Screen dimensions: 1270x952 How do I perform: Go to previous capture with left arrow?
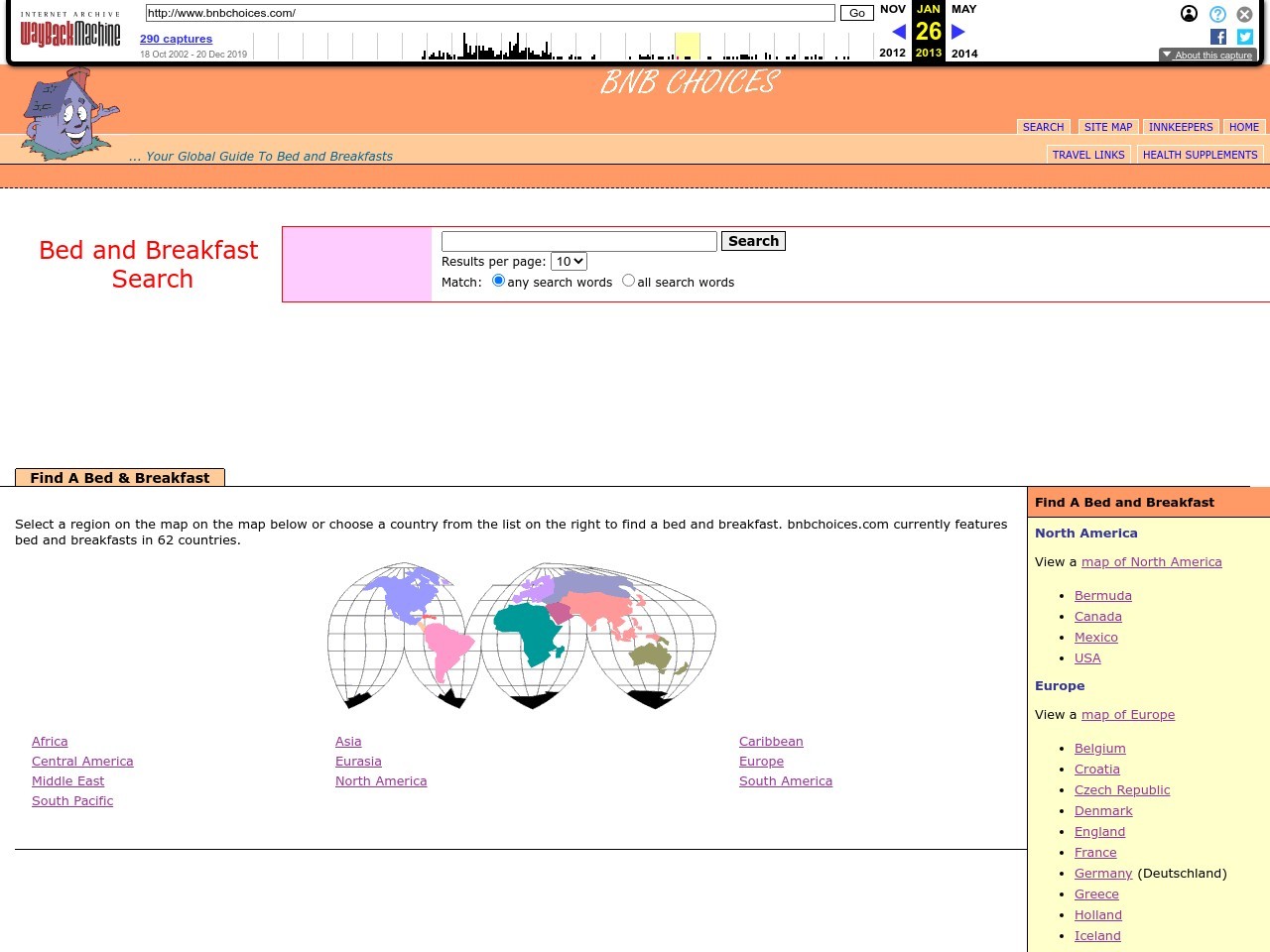click(x=899, y=32)
